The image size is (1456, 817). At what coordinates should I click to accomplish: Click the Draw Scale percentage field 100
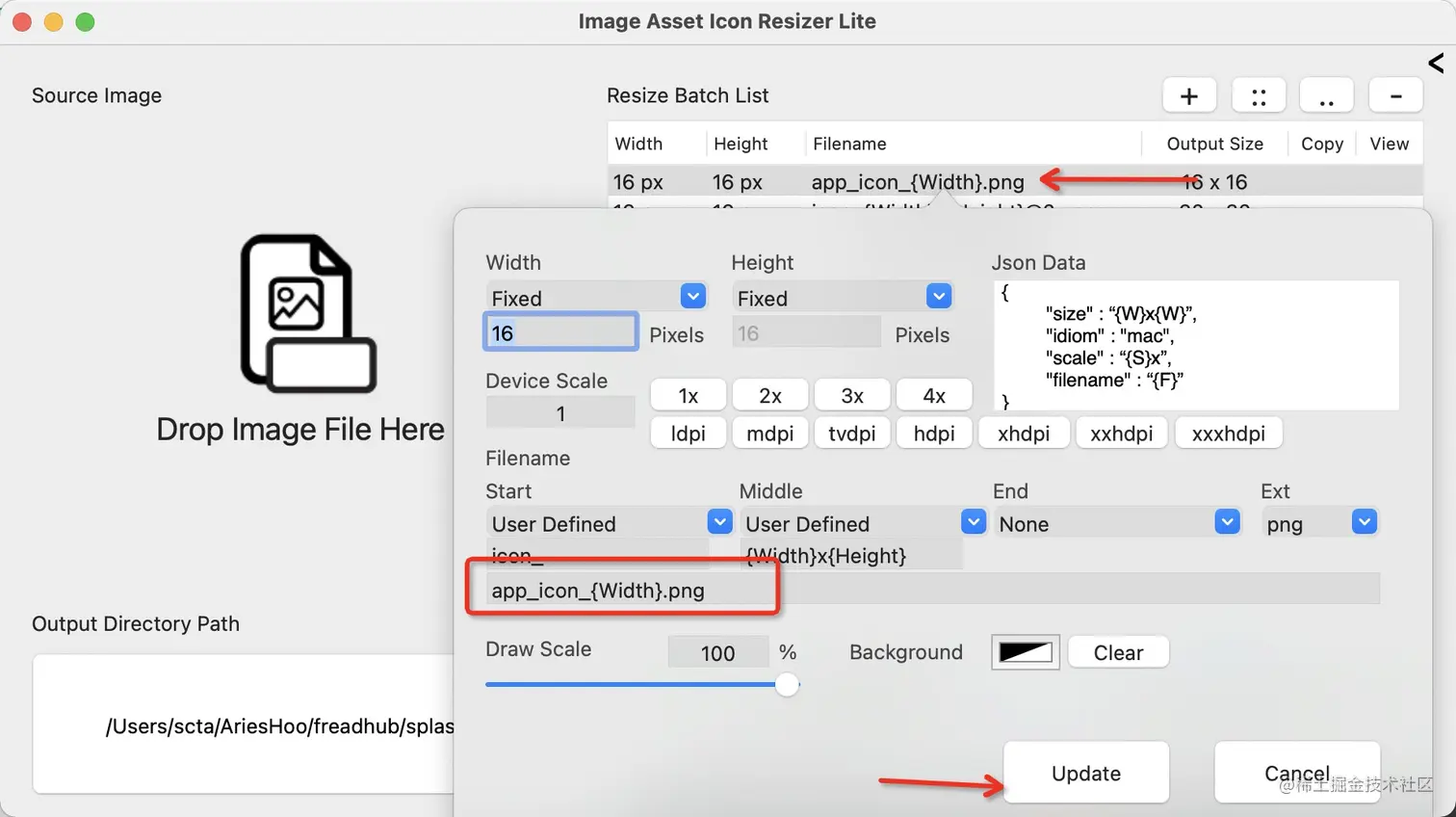(x=717, y=652)
